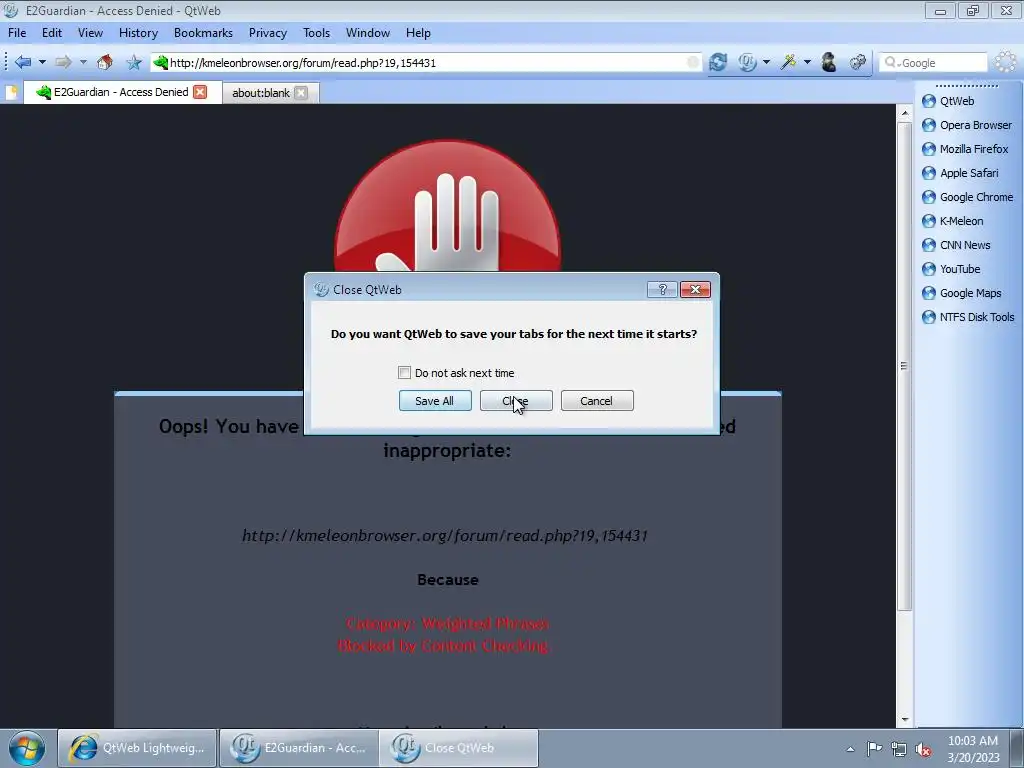Click the Save All button
This screenshot has height=768, width=1024.
pyautogui.click(x=435, y=401)
